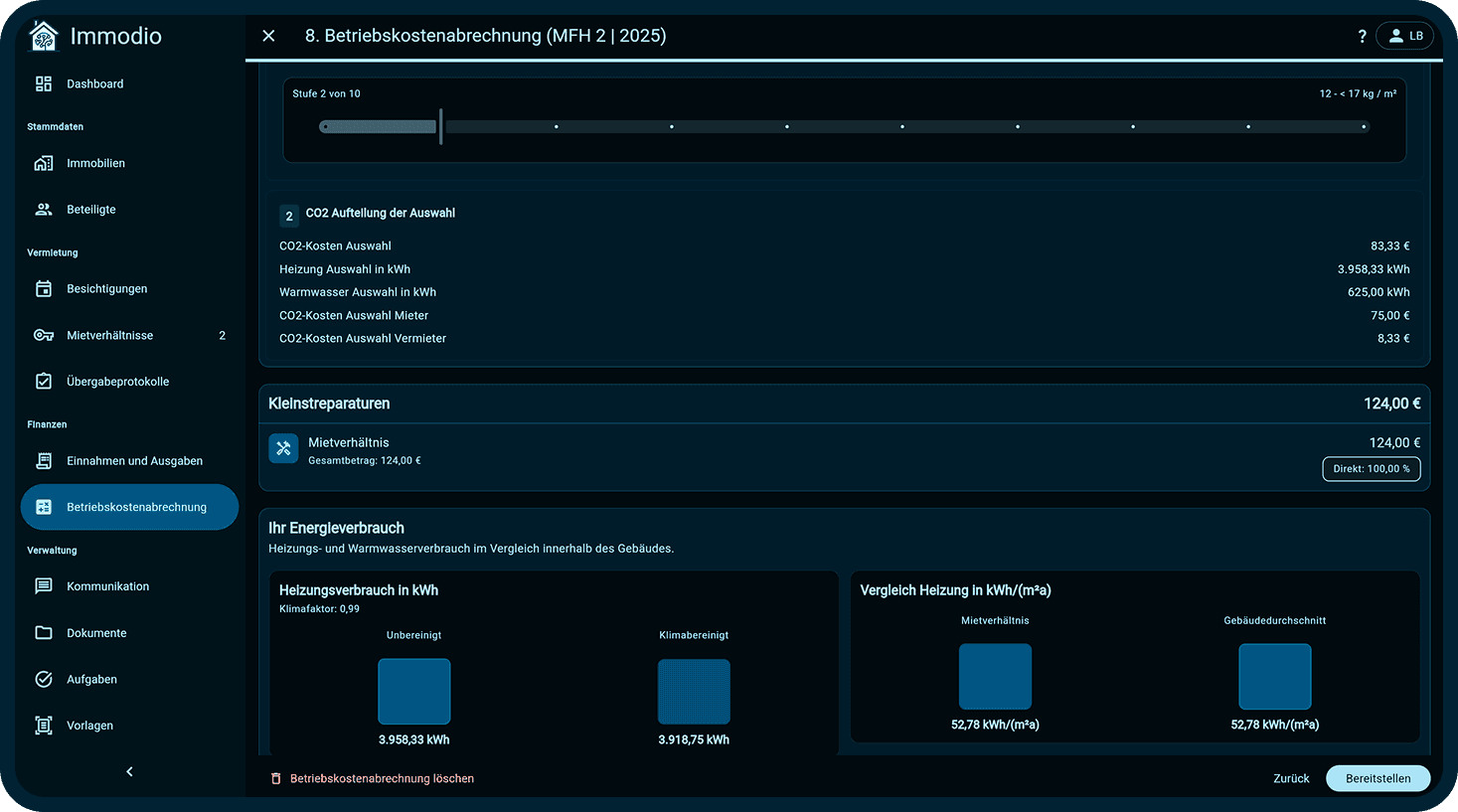The height and width of the screenshot is (812, 1458).
Task: Go to Dashboard menu item
Action: (129, 83)
